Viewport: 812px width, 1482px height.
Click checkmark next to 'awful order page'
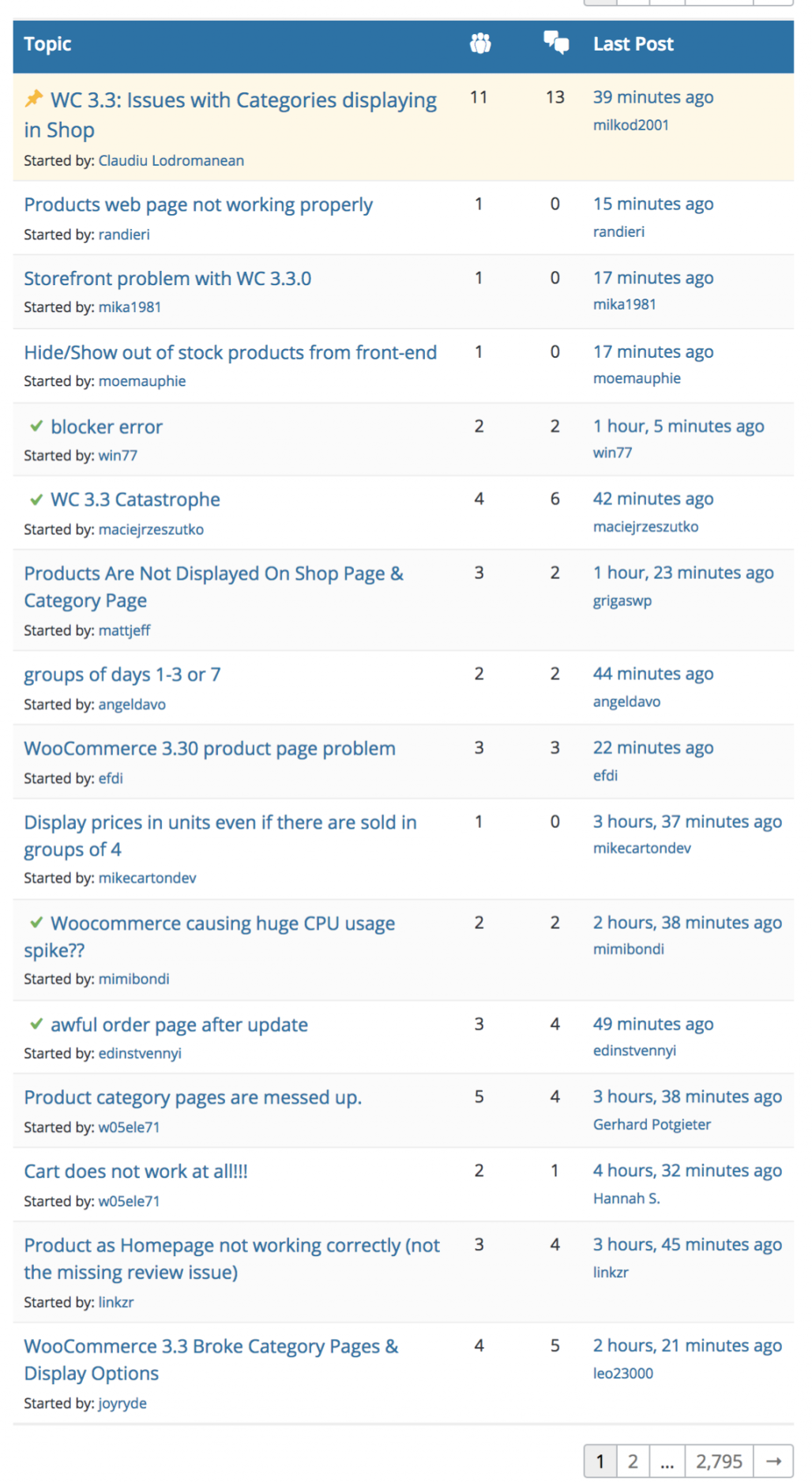pyautogui.click(x=36, y=1024)
